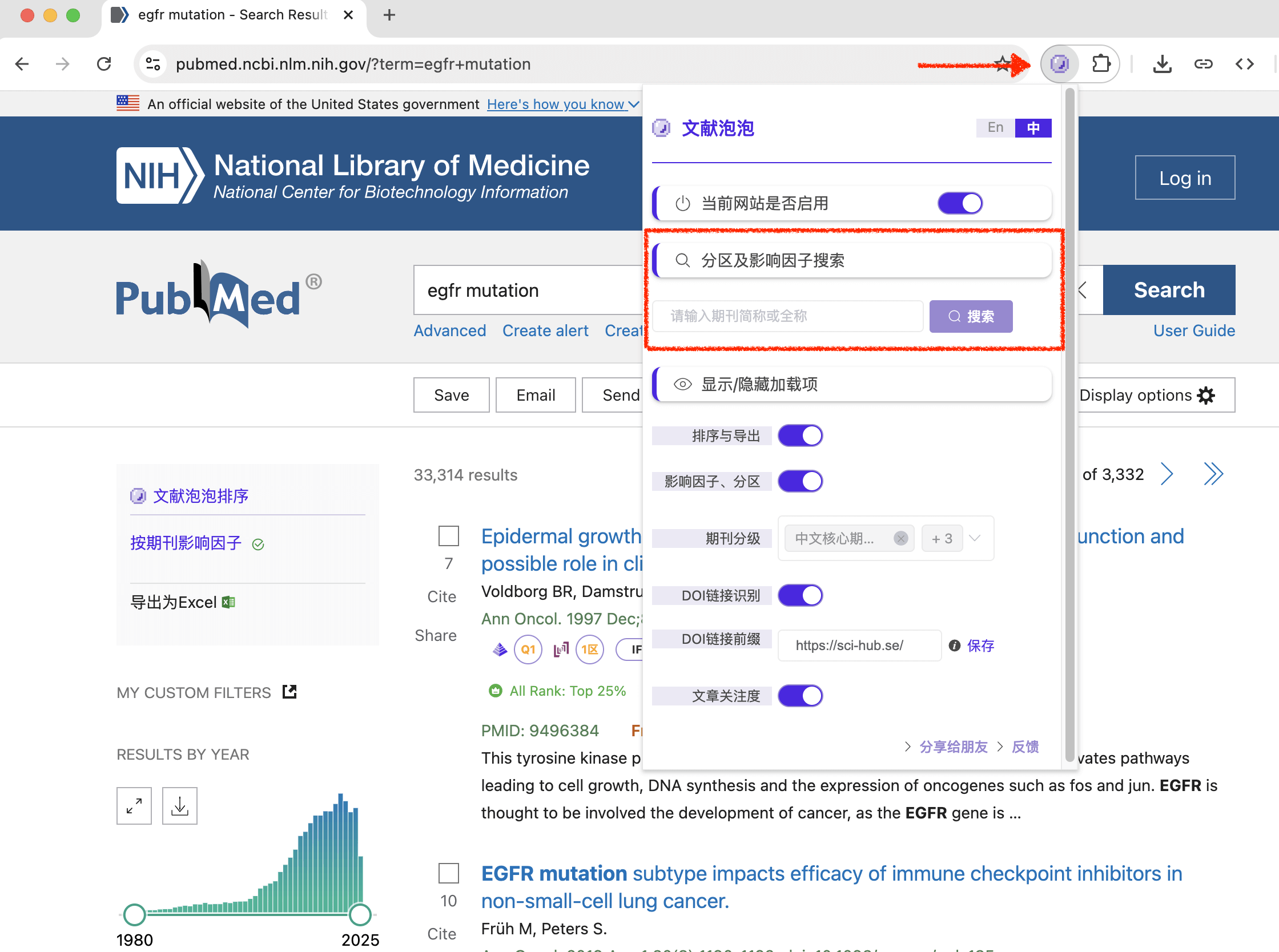
Task: Close the egfr mutation tab
Action: (348, 15)
